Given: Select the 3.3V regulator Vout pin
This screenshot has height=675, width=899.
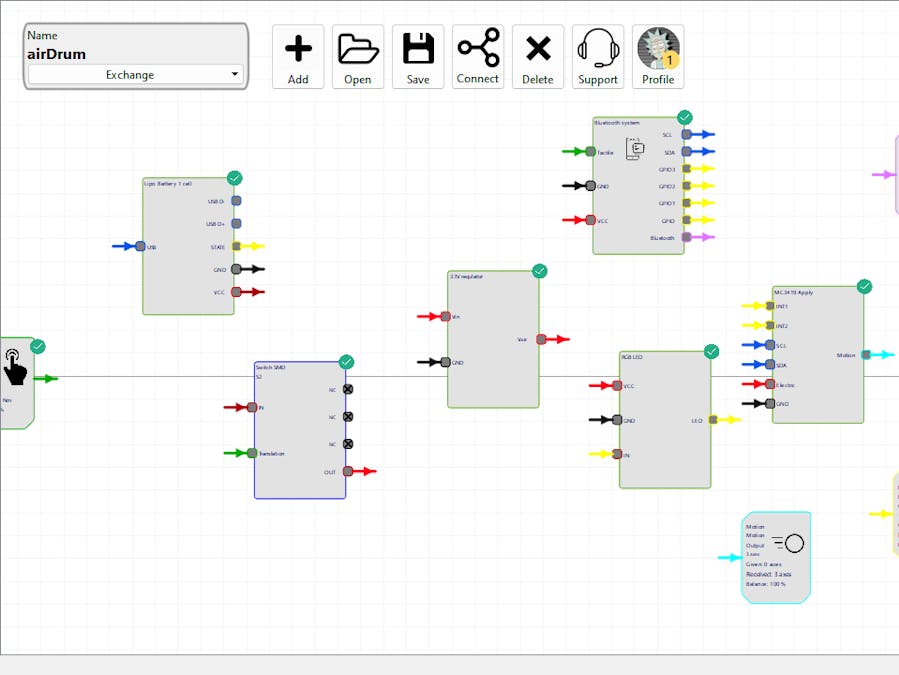Looking at the screenshot, I should 541,339.
